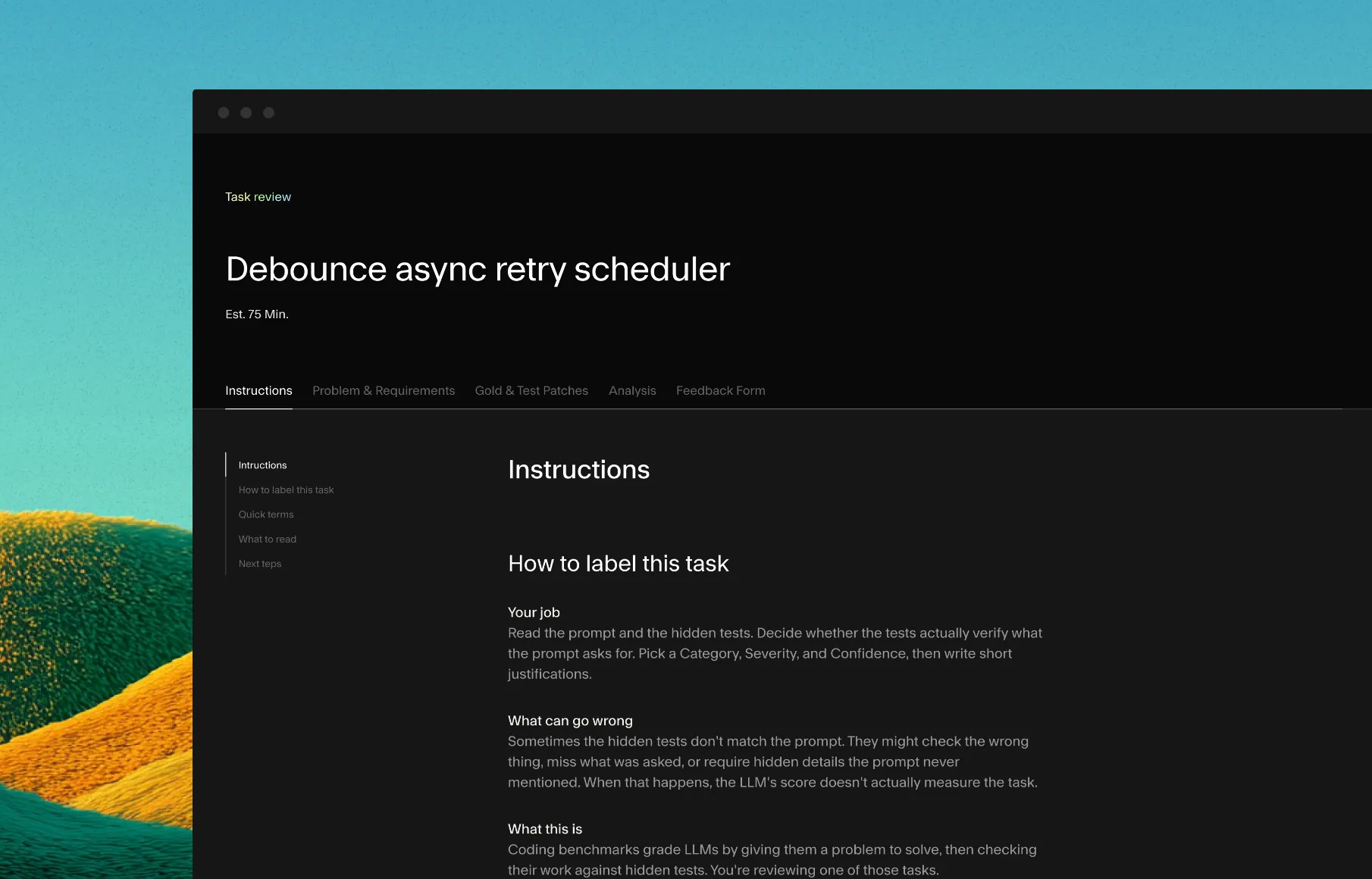Click the 'How to label this task' heading
This screenshot has width=1372, height=879.
click(x=619, y=564)
